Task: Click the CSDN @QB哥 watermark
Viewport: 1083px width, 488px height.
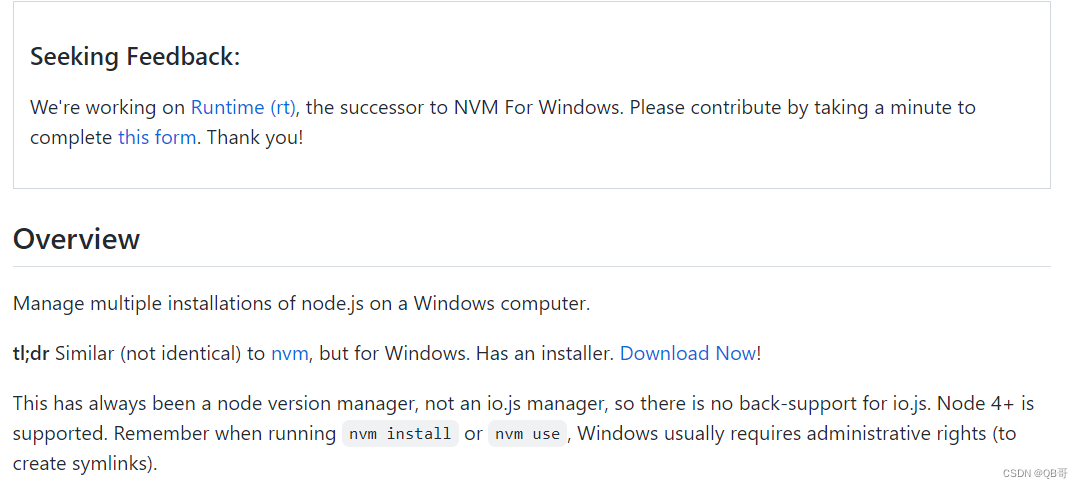Action: coord(1035,474)
